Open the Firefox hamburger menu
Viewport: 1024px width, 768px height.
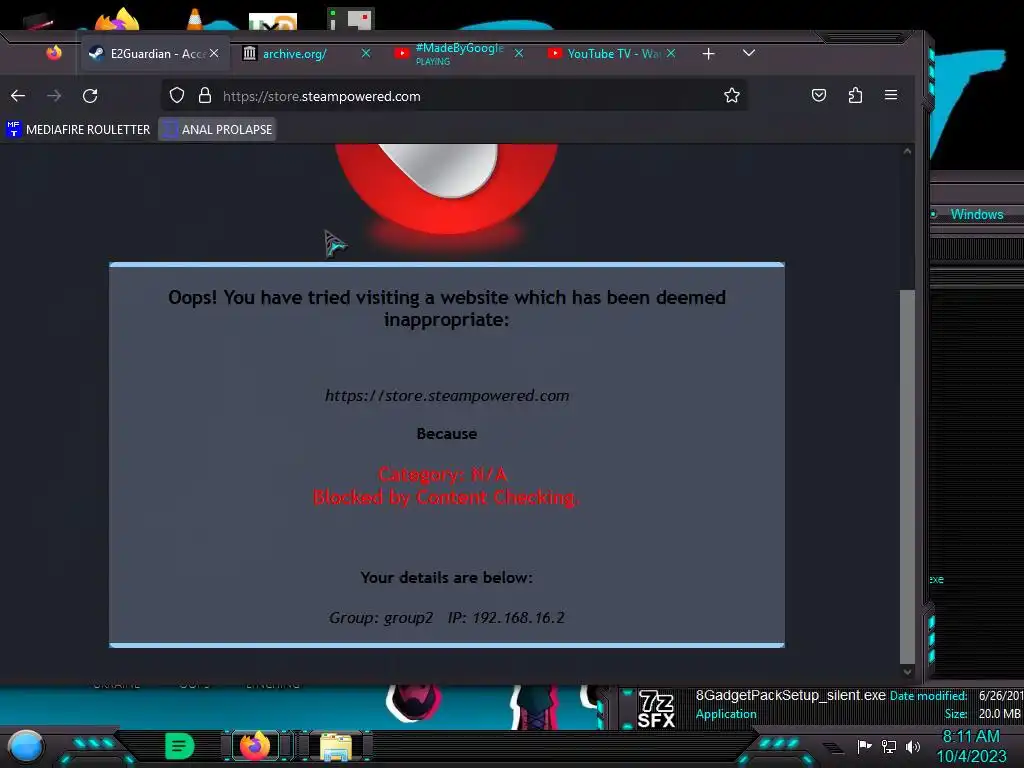coord(891,95)
